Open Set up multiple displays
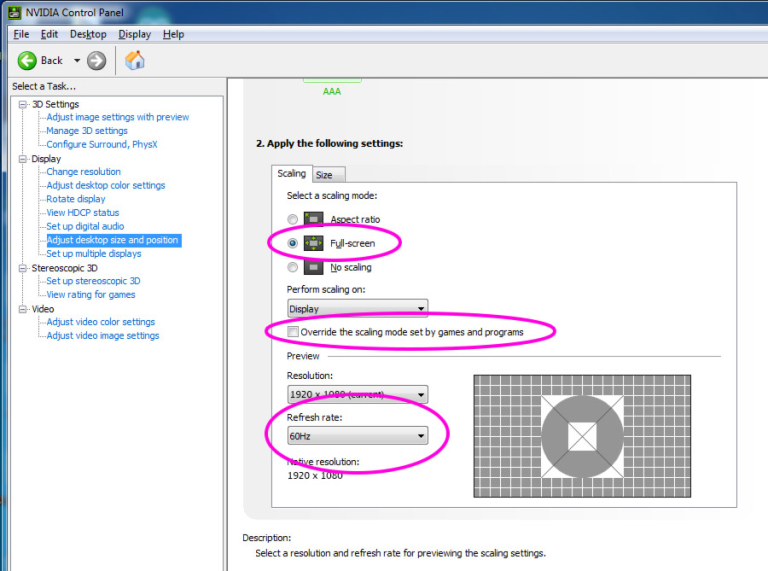 94,254
